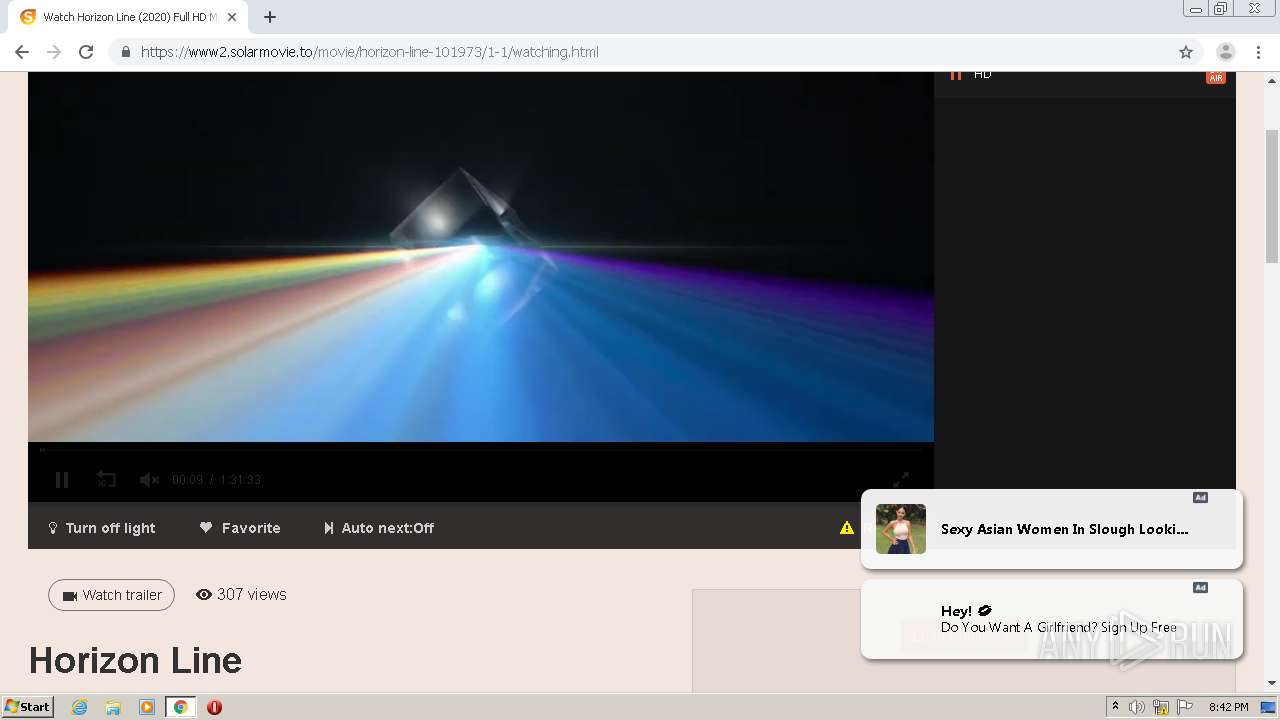
Task: Open system volume control in tray
Action: (x=1137, y=707)
